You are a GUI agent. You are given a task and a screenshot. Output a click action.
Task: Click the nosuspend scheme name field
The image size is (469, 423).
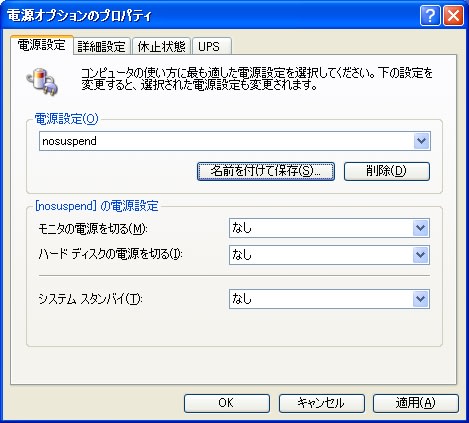(226, 141)
